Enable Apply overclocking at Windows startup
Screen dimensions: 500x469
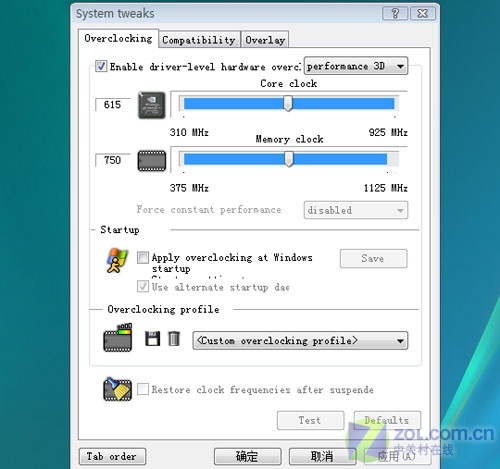(143, 257)
